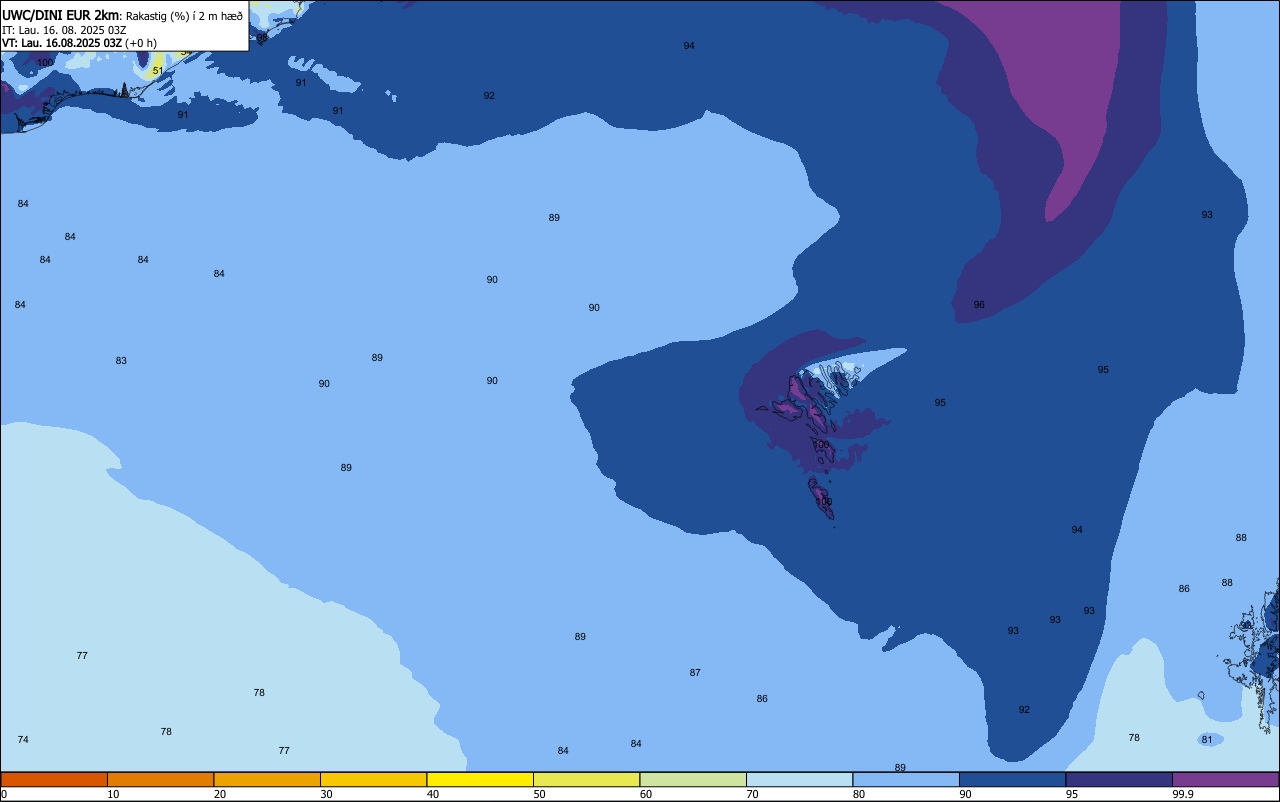Click the pale blue 70–80 legend swatch

tap(799, 779)
